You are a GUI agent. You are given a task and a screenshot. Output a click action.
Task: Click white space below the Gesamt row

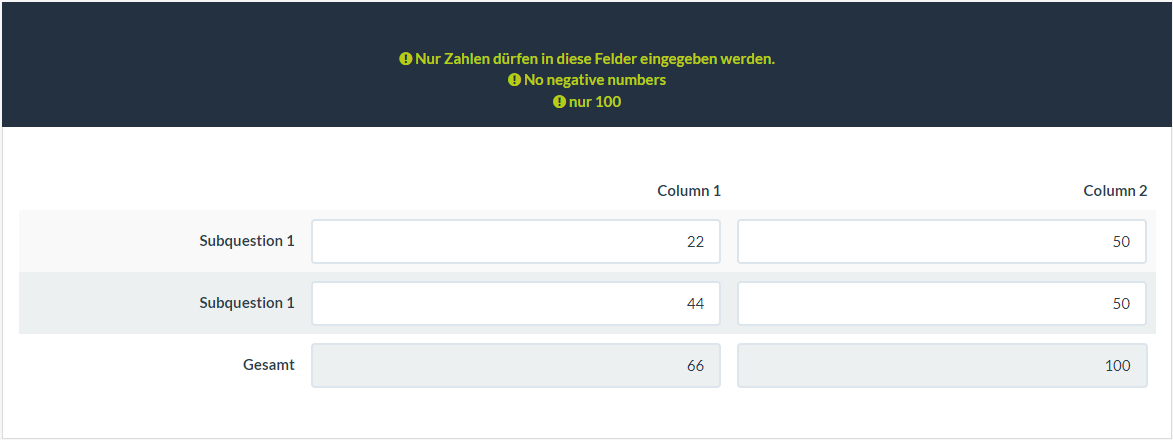click(x=586, y=415)
